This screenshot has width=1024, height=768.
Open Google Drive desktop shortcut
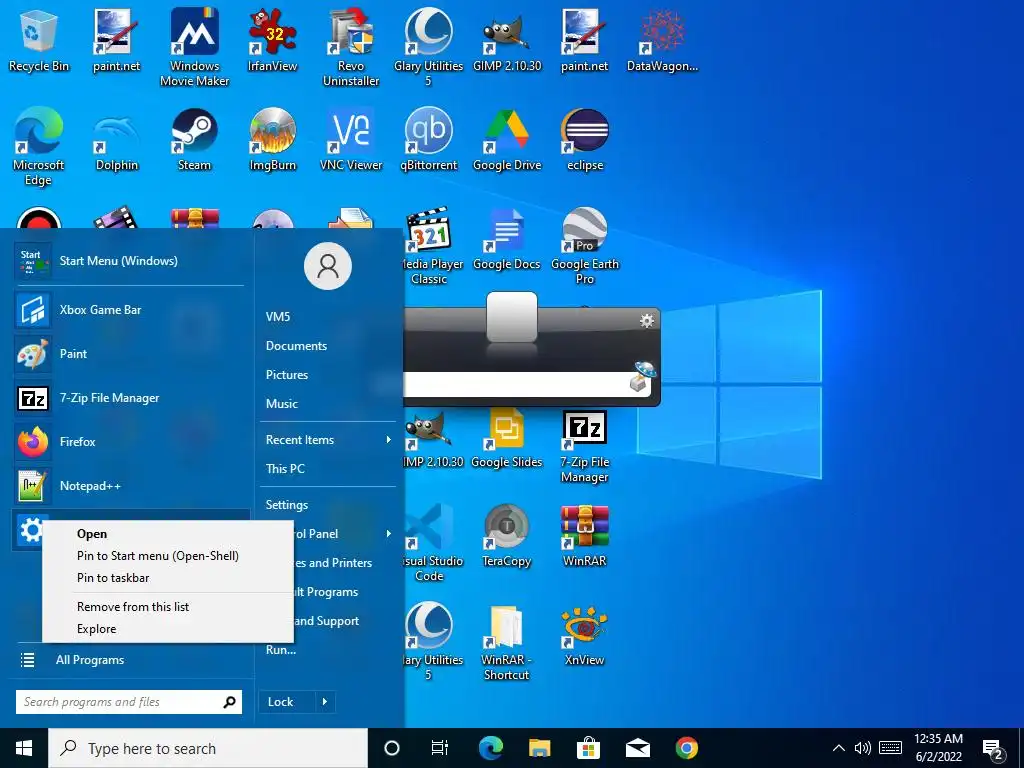tap(507, 140)
